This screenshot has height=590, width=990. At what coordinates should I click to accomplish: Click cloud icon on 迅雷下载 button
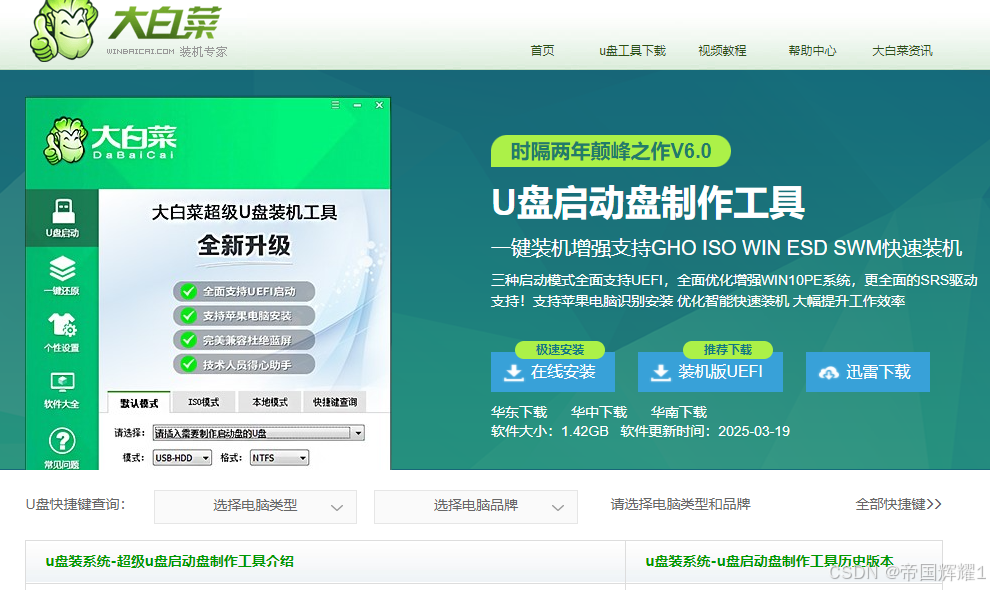(828, 373)
